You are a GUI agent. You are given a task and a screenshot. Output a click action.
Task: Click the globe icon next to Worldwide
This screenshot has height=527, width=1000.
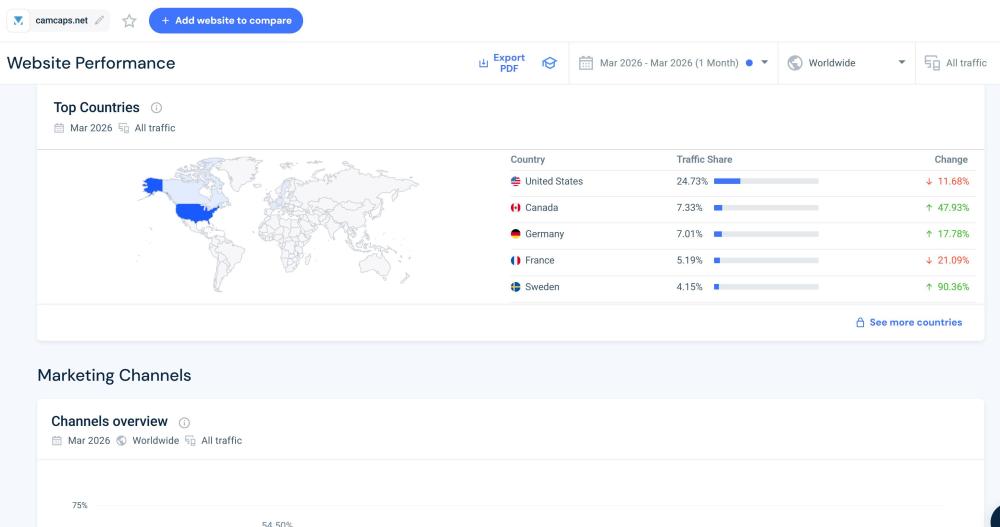[x=795, y=63]
